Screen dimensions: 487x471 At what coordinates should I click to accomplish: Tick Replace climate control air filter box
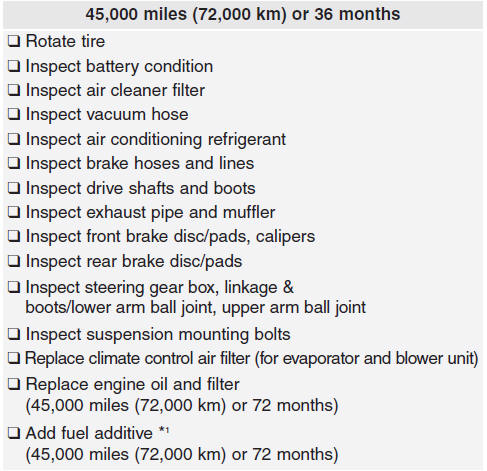[x=14, y=359]
